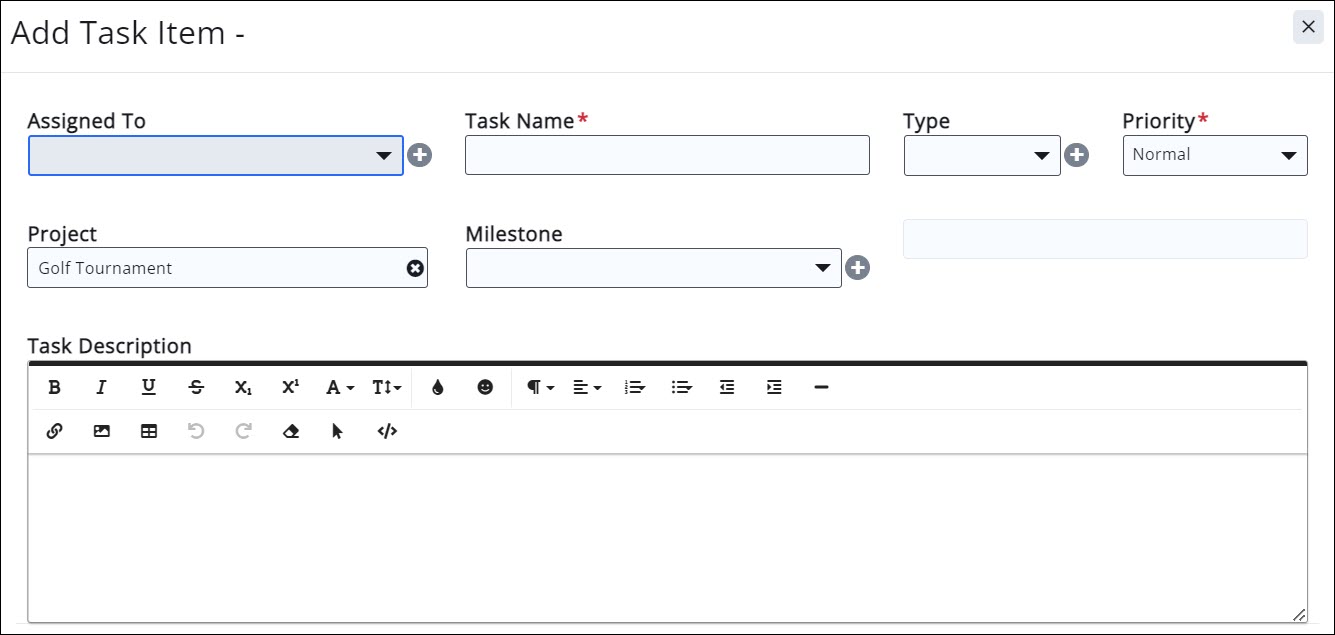Image resolution: width=1335 pixels, height=635 pixels.
Task: Insert a table into description
Action: 149,432
